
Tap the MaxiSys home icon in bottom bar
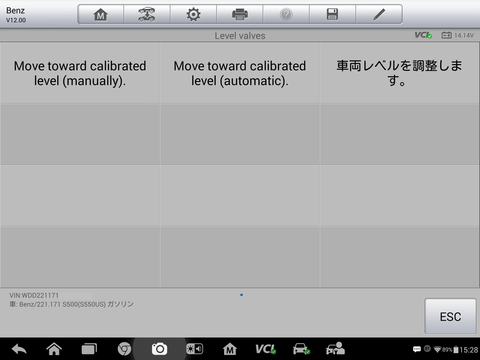[x=230, y=349]
